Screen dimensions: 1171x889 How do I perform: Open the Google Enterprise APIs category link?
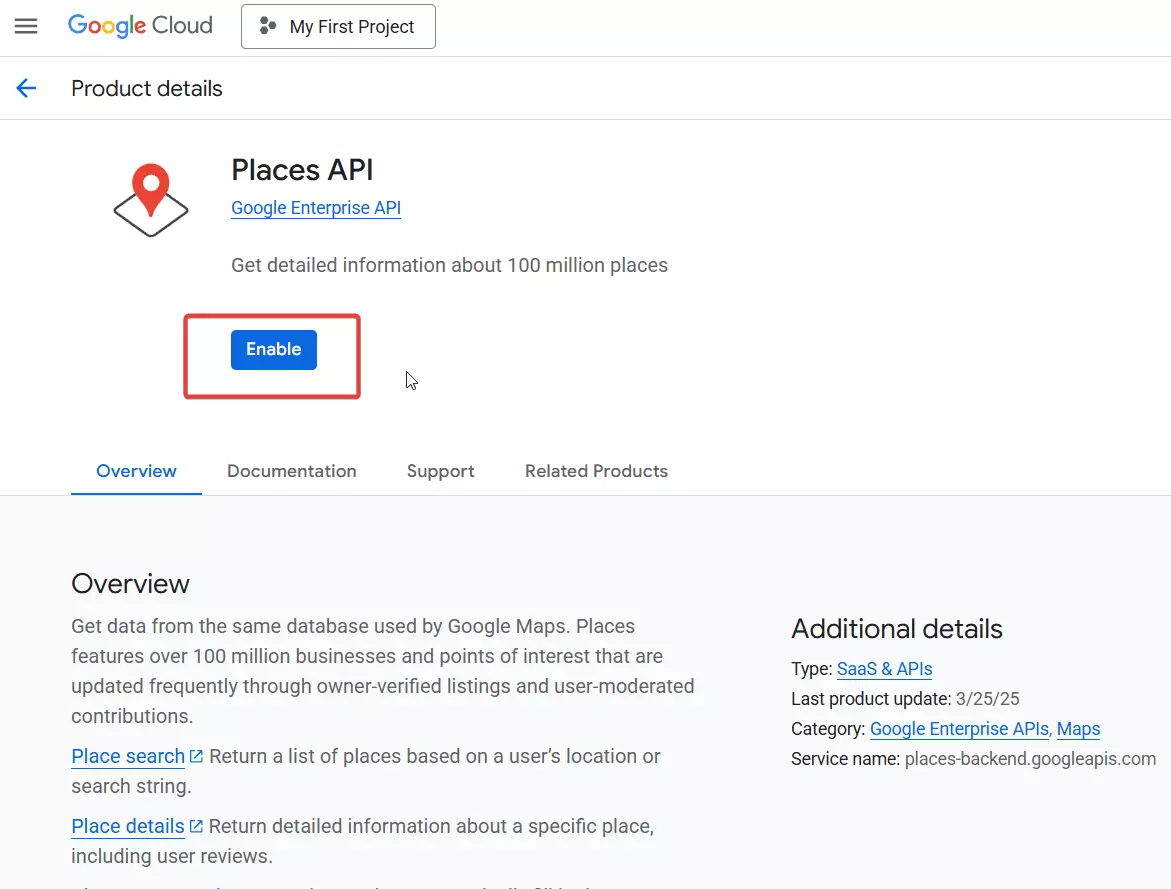[959, 729]
